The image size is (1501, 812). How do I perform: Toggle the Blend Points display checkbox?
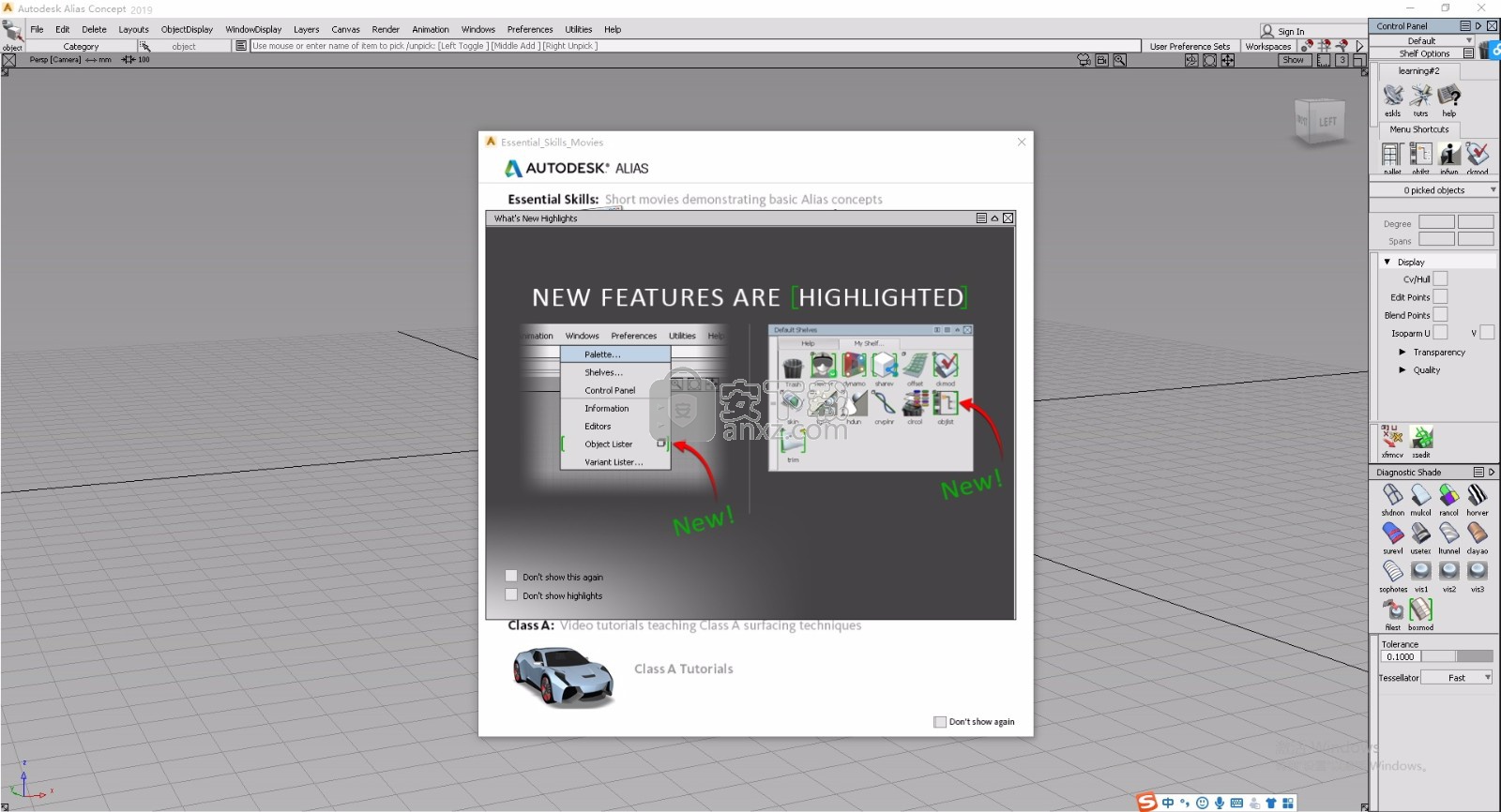[x=1440, y=314]
